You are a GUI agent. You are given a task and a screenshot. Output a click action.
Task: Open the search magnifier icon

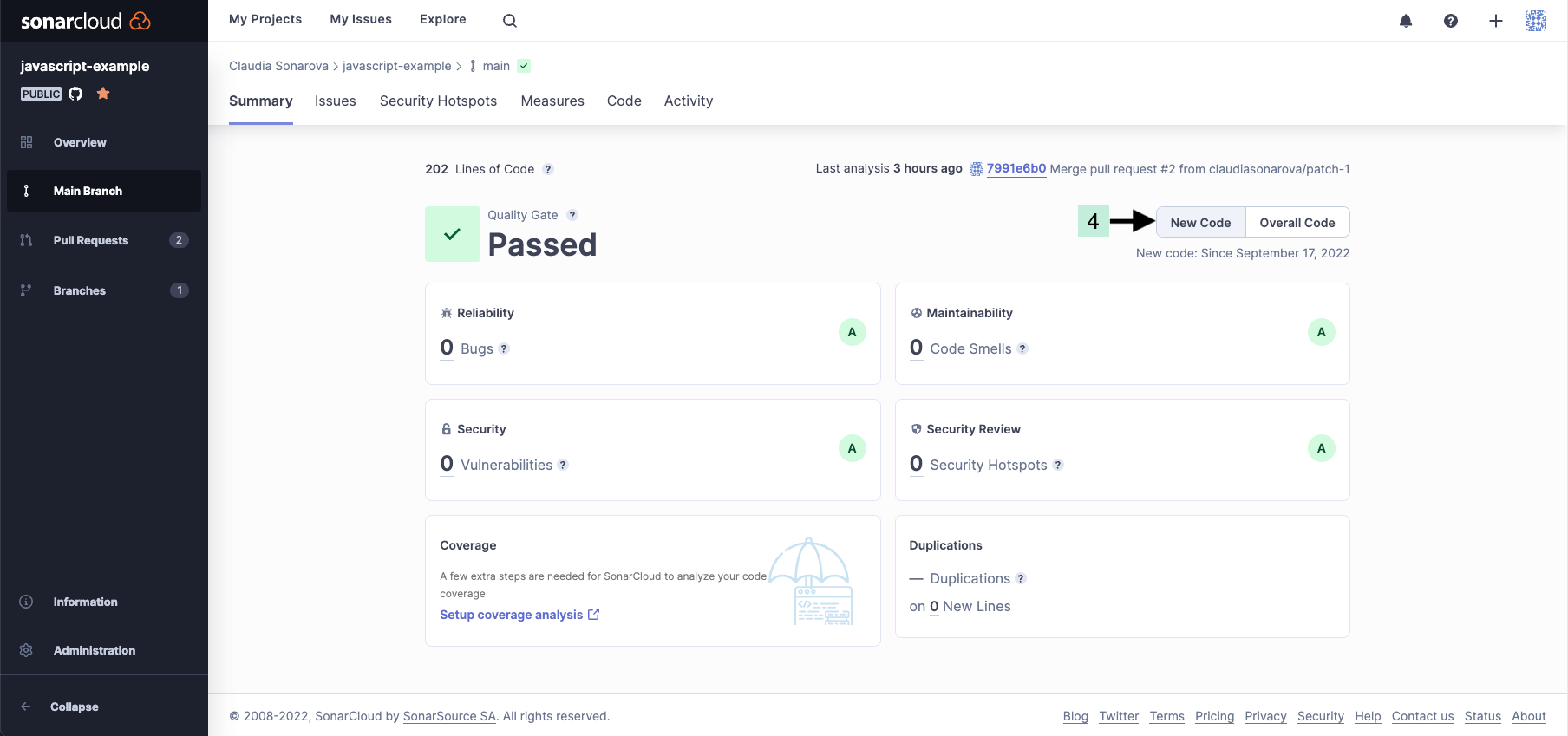tap(510, 21)
